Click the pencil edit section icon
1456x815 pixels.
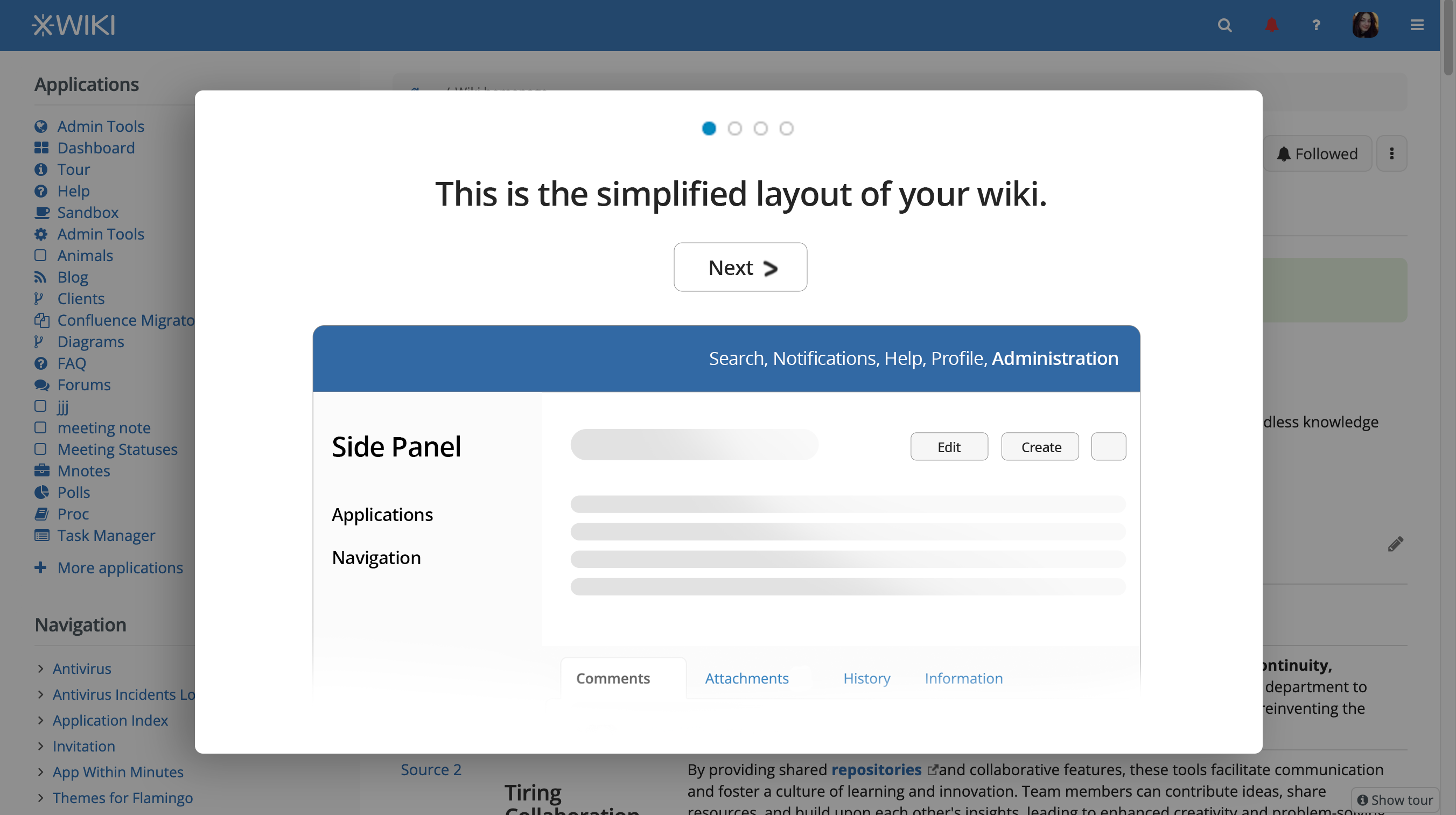(1395, 544)
